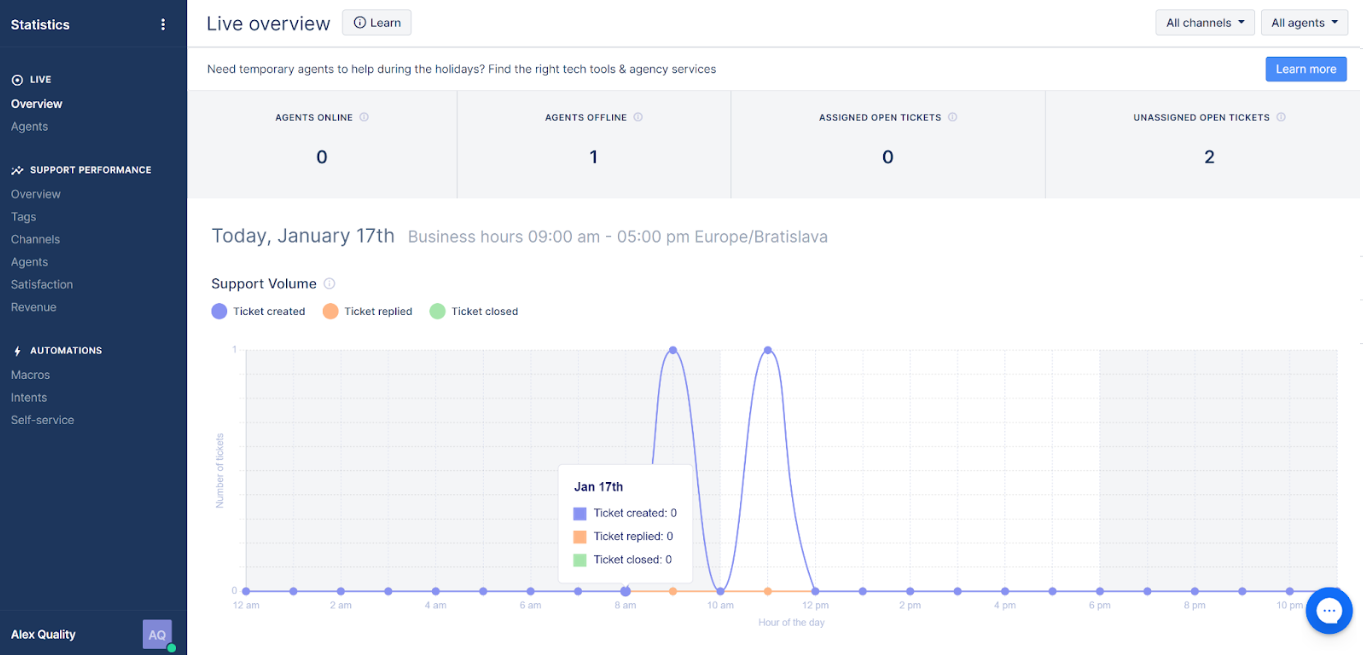Open the Statistics three-dot menu
This screenshot has width=1365, height=655.
(163, 25)
